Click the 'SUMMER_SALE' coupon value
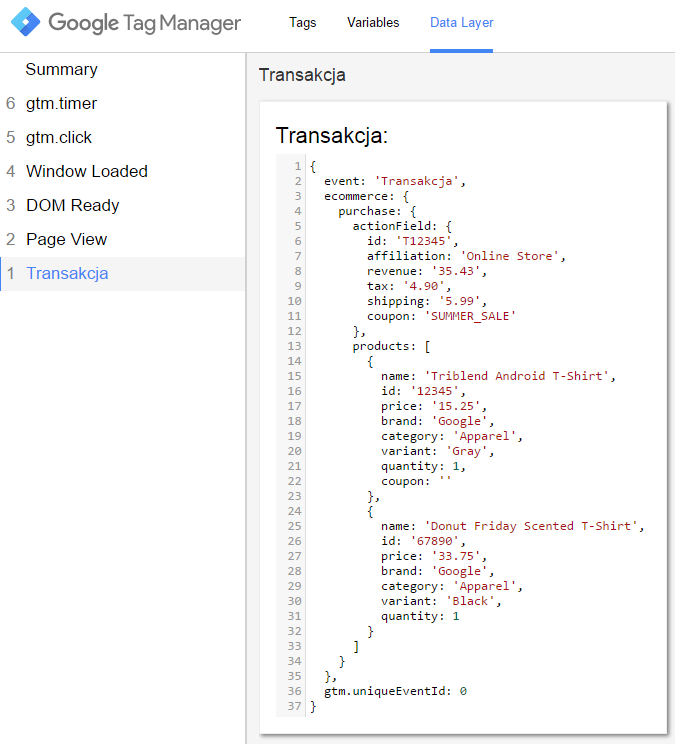The image size is (675, 744). 474,316
